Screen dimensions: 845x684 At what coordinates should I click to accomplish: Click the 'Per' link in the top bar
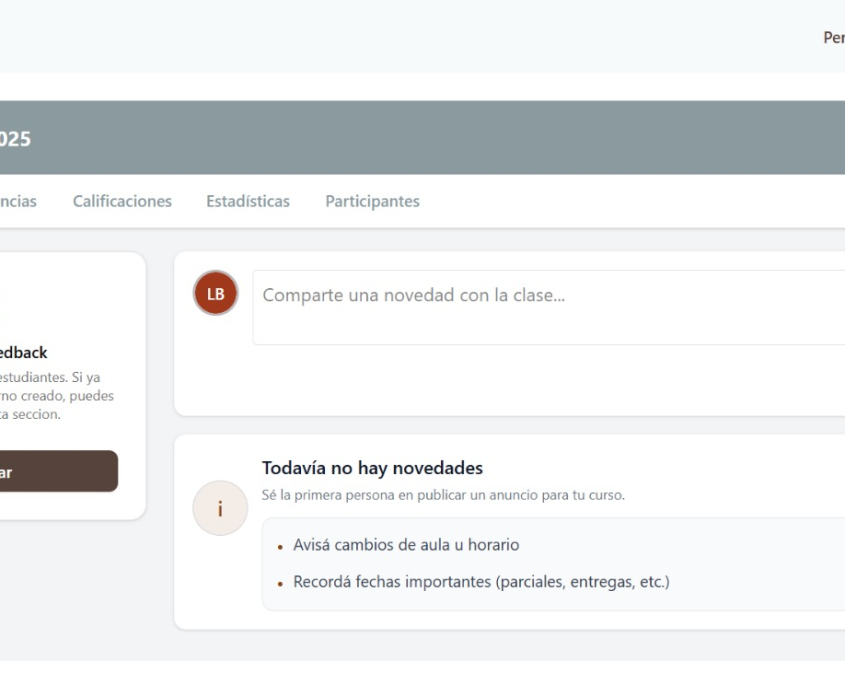(833, 37)
